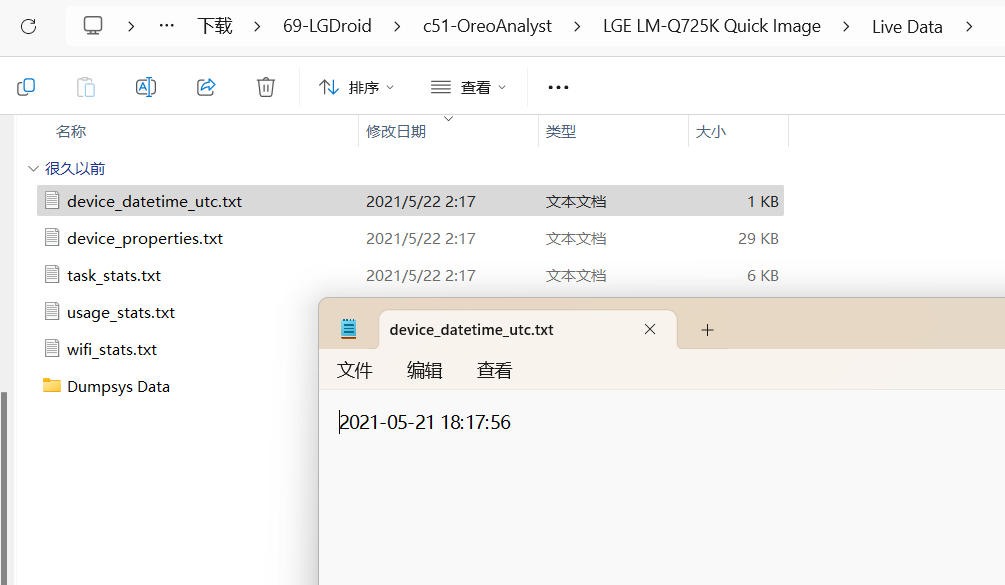Click 很久以前 group label

click(x=75, y=169)
